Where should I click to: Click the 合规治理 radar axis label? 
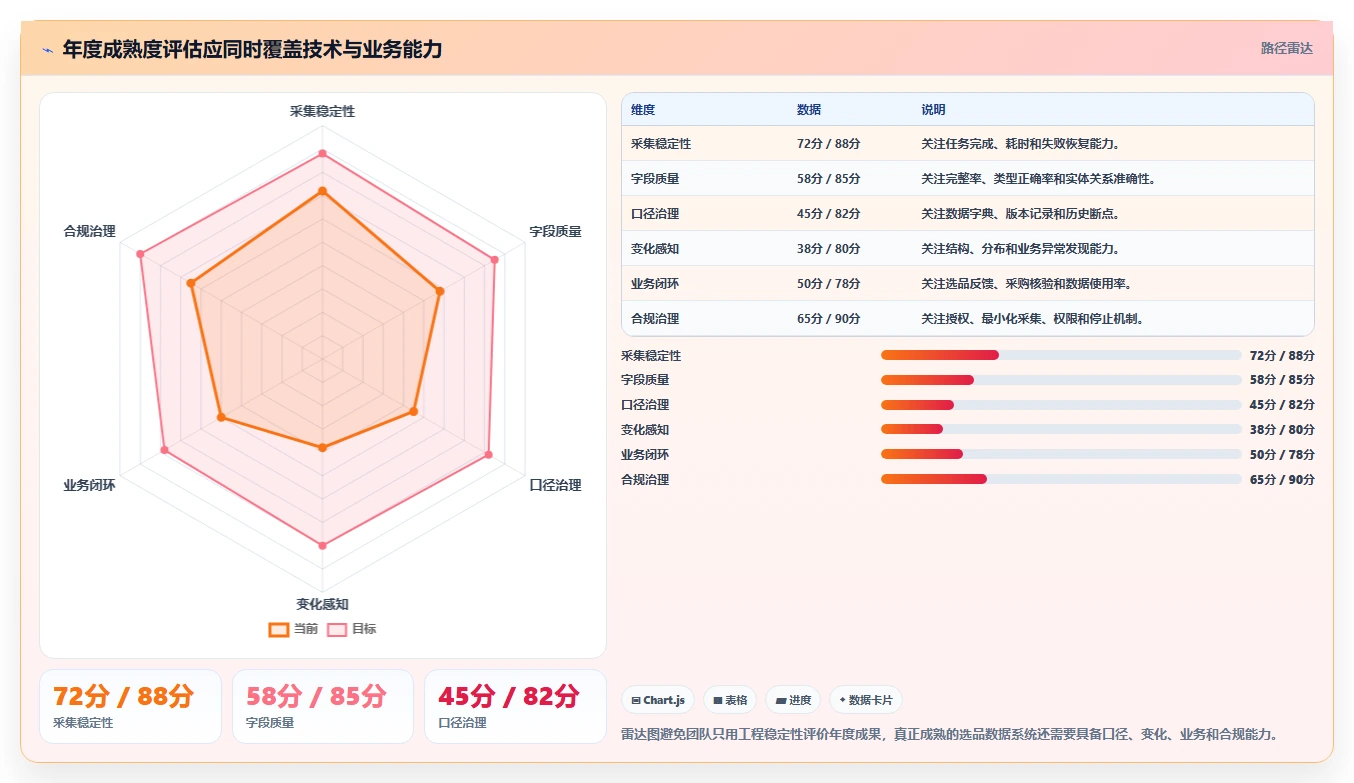(x=89, y=231)
